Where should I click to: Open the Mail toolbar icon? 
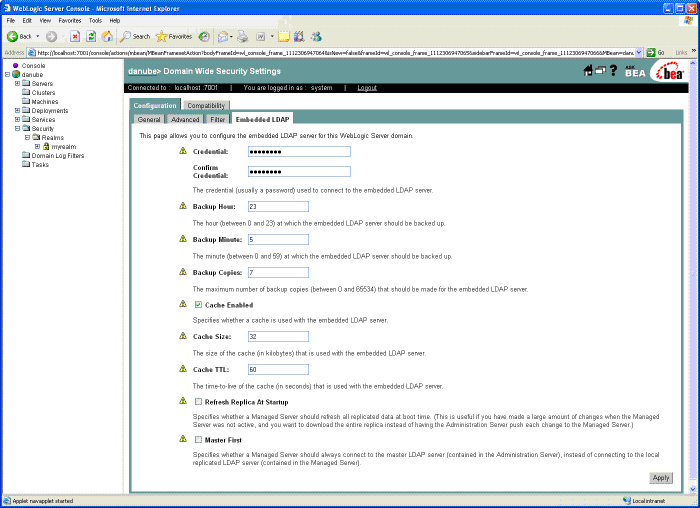tap(224, 37)
